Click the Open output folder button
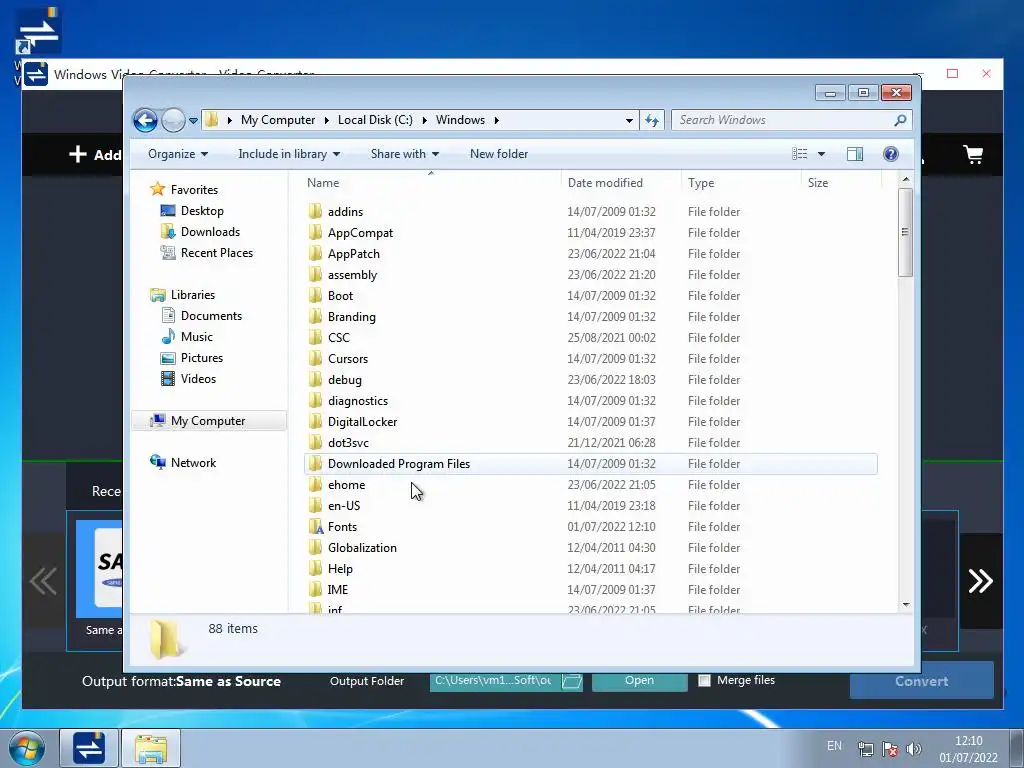The image size is (1024, 768). click(639, 680)
